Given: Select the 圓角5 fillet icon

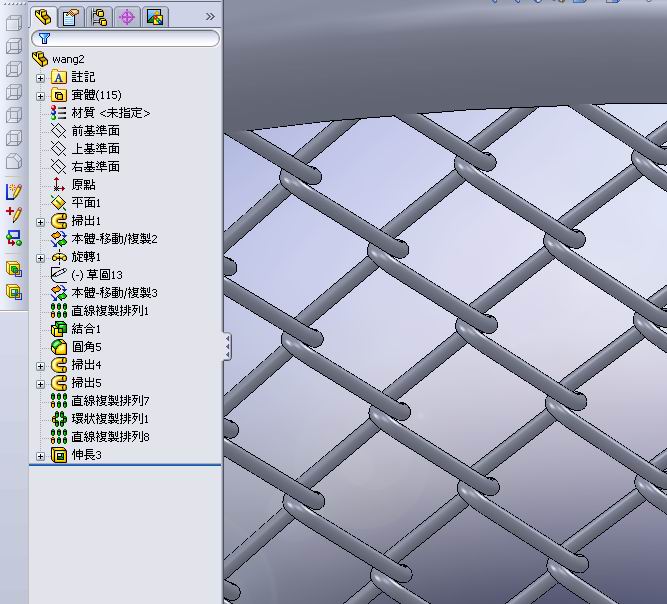Looking at the screenshot, I should 59,347.
